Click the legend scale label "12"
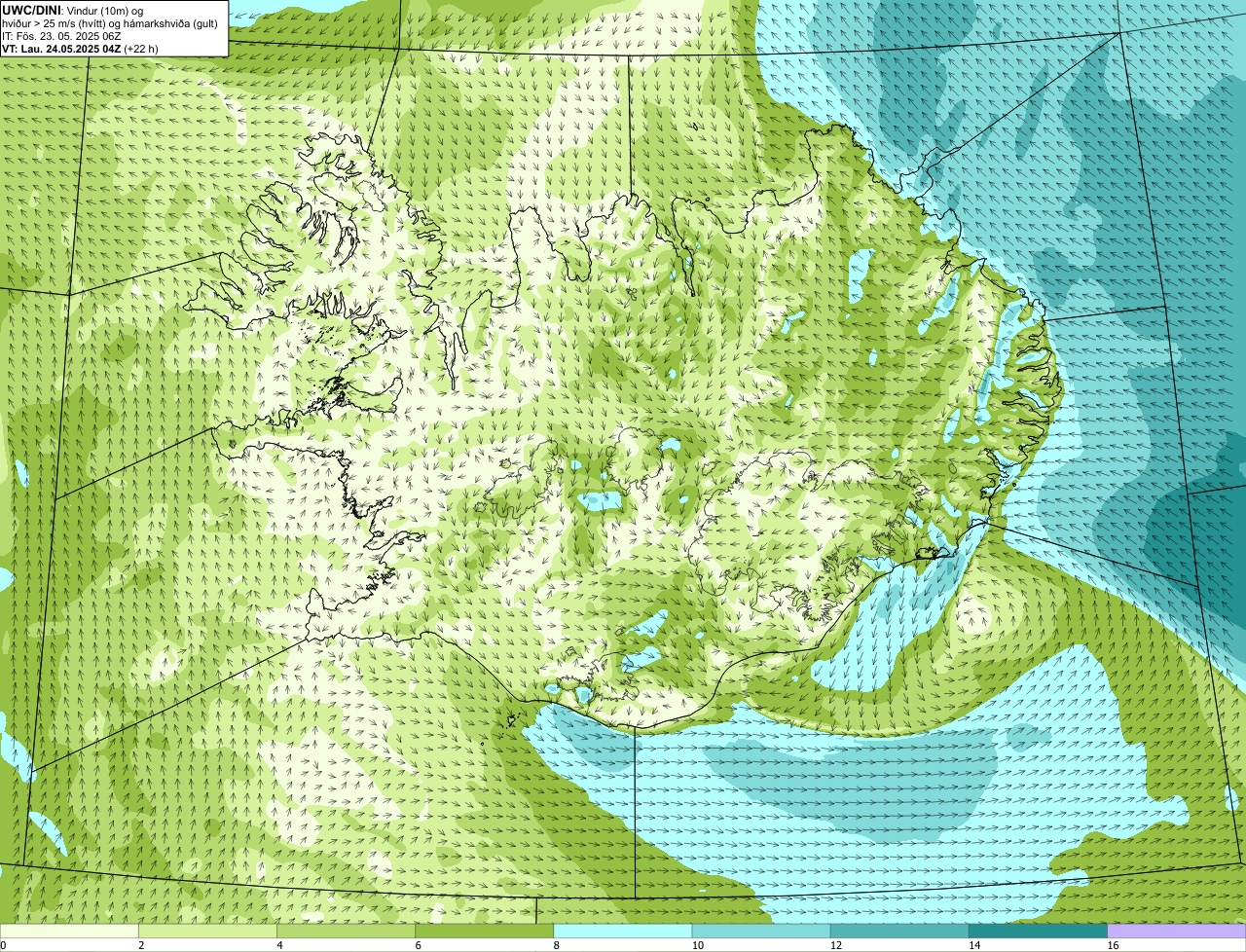The width and height of the screenshot is (1246, 952). [x=836, y=945]
